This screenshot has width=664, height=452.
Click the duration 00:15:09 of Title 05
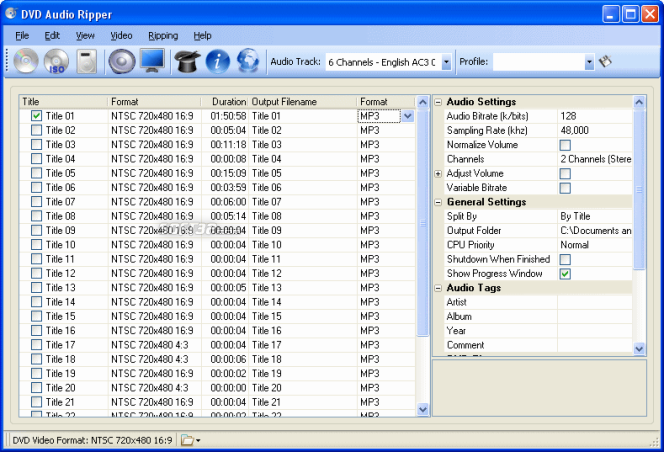pyautogui.click(x=228, y=173)
